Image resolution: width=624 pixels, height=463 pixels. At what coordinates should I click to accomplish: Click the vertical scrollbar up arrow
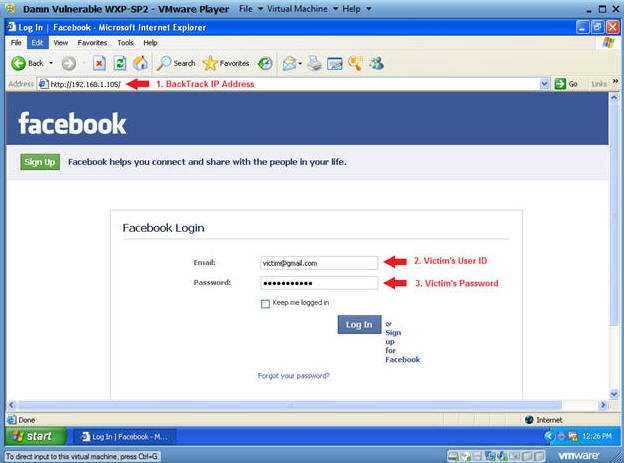pos(614,97)
